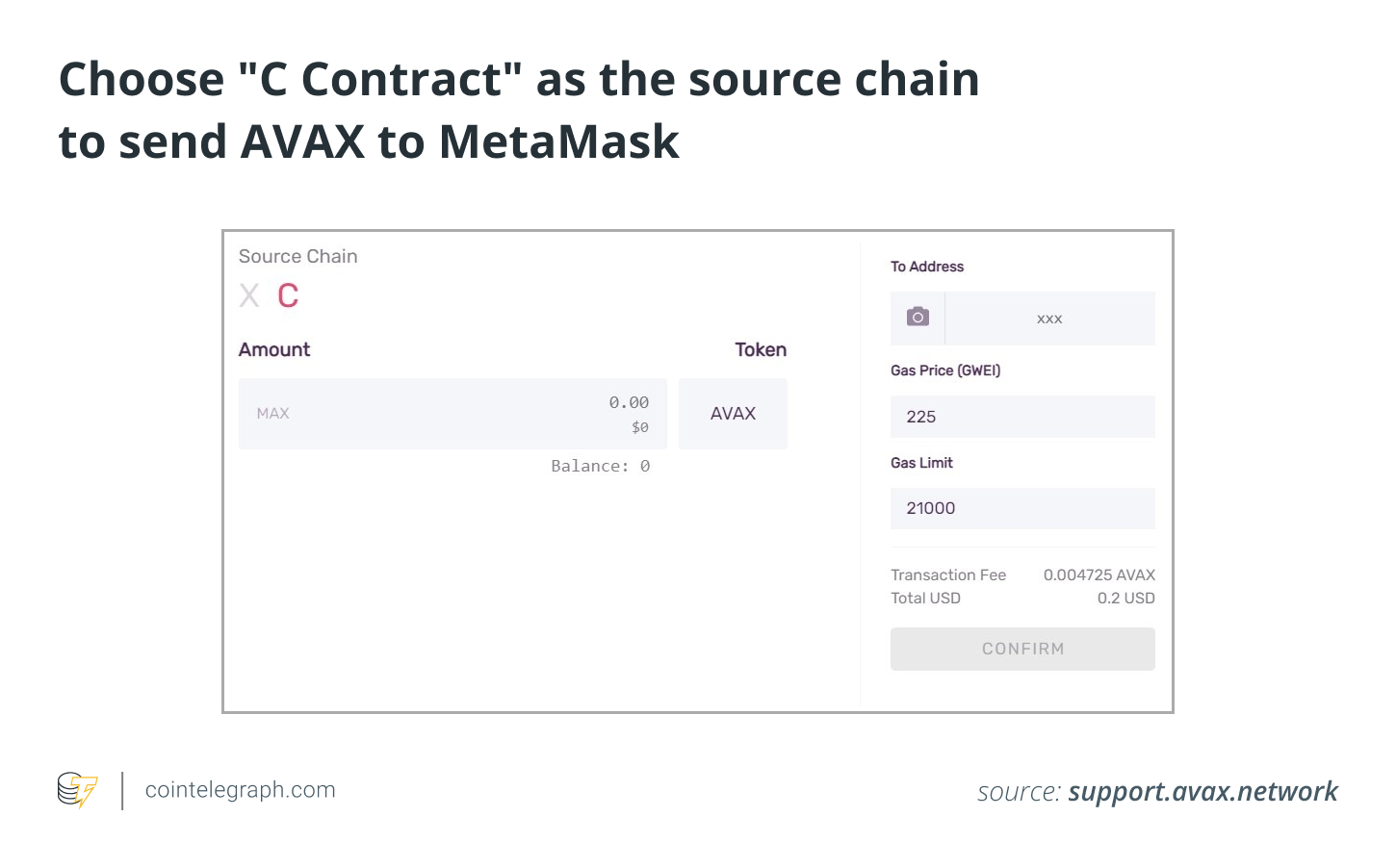The image size is (1396, 868).
Task: Click the Balance: 0 label
Action: pos(601,466)
